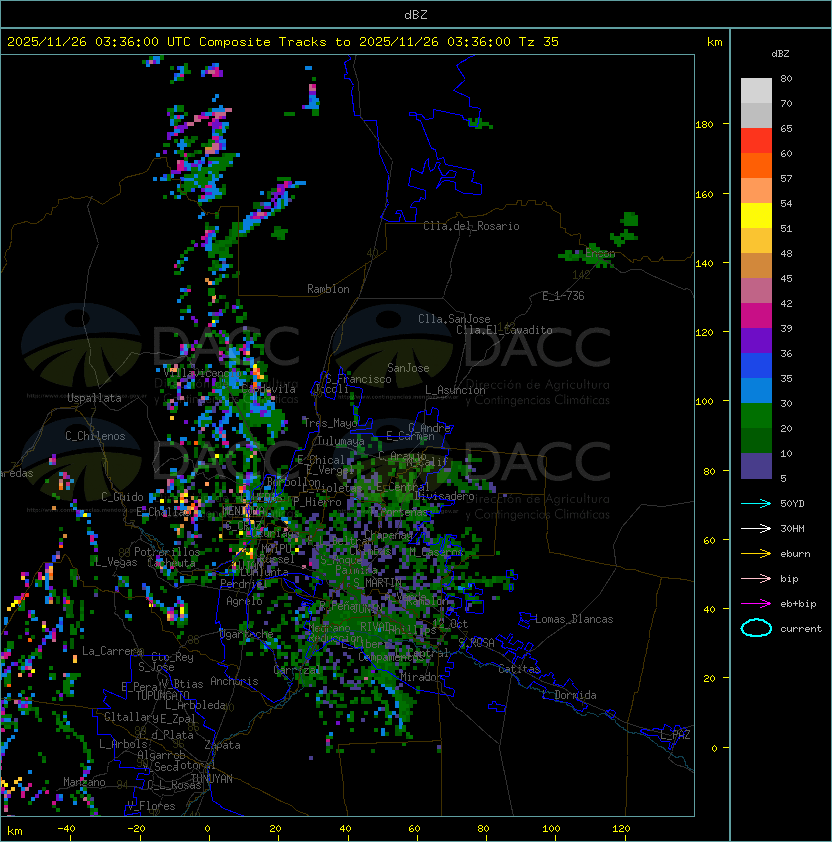Select the slate 5-10 dBZ color band
Viewport: 832px width, 842px height.
tap(756, 466)
